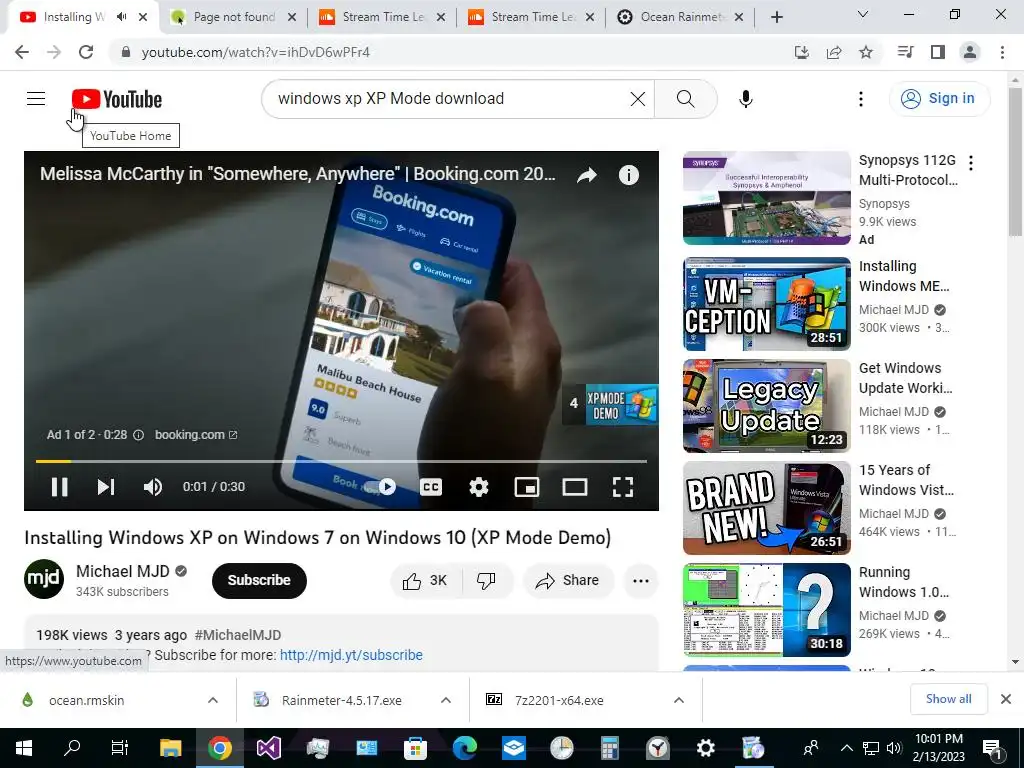This screenshot has height=768, width=1024.
Task: Click the install app icon in address bar
Action: click(x=801, y=52)
